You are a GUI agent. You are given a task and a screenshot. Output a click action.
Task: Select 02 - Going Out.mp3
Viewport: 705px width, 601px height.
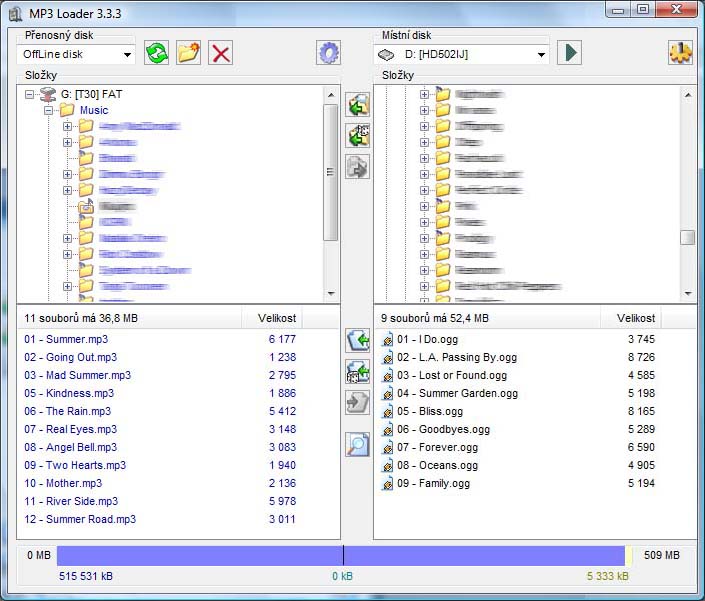(x=71, y=357)
